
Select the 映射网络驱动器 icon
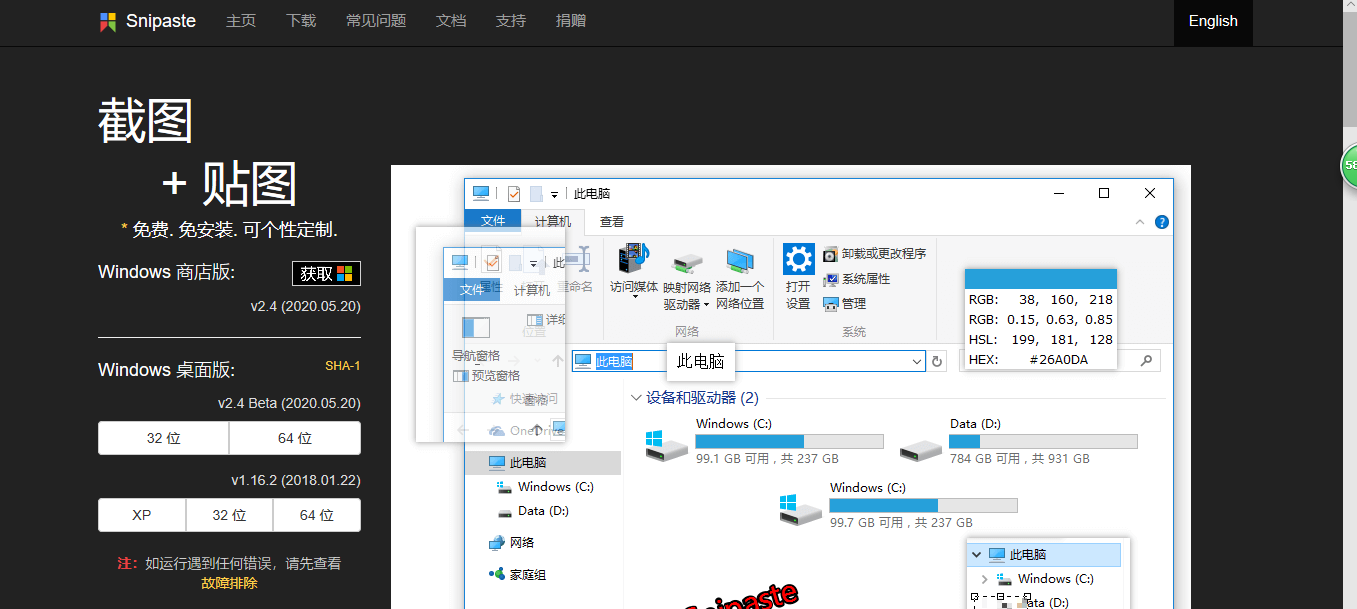[x=686, y=262]
